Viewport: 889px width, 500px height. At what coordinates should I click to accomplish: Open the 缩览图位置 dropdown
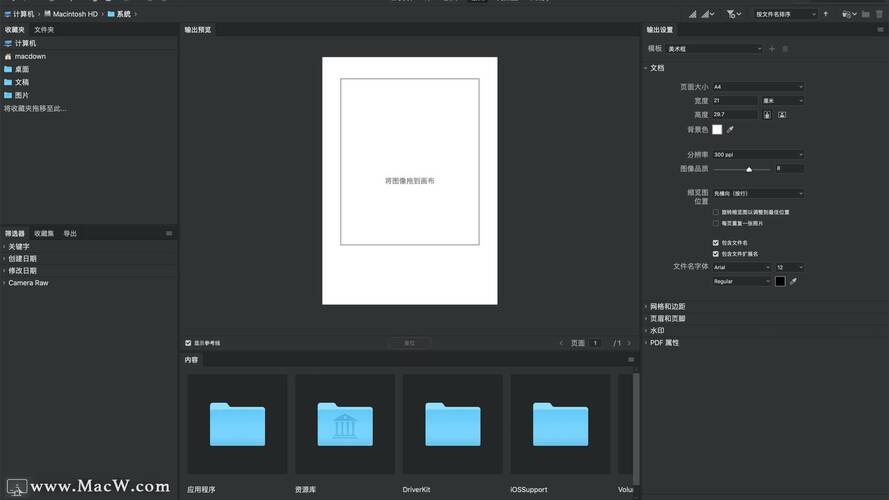coord(758,193)
